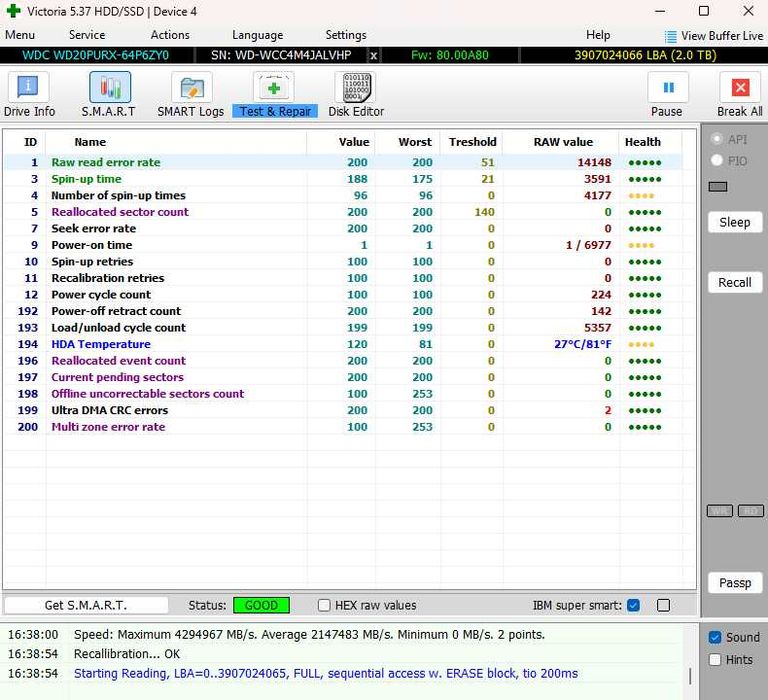Select Reallocated sector count row
Image resolution: width=768 pixels, height=700 pixels.
343,212
